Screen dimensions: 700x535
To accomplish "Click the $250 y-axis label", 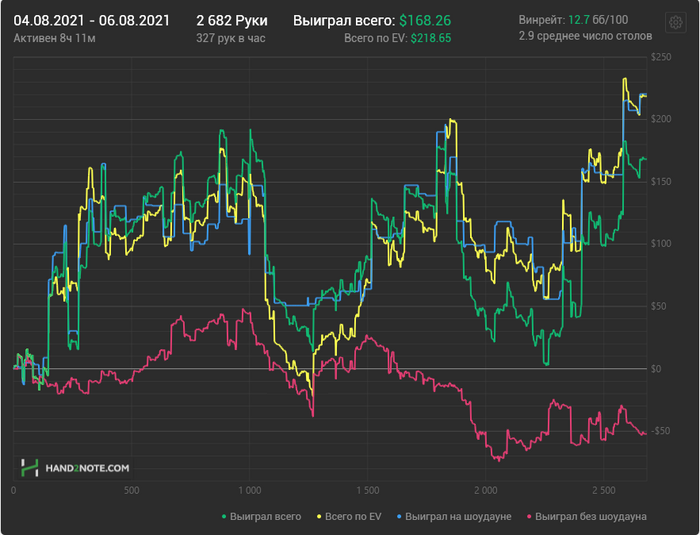I will 661,57.
